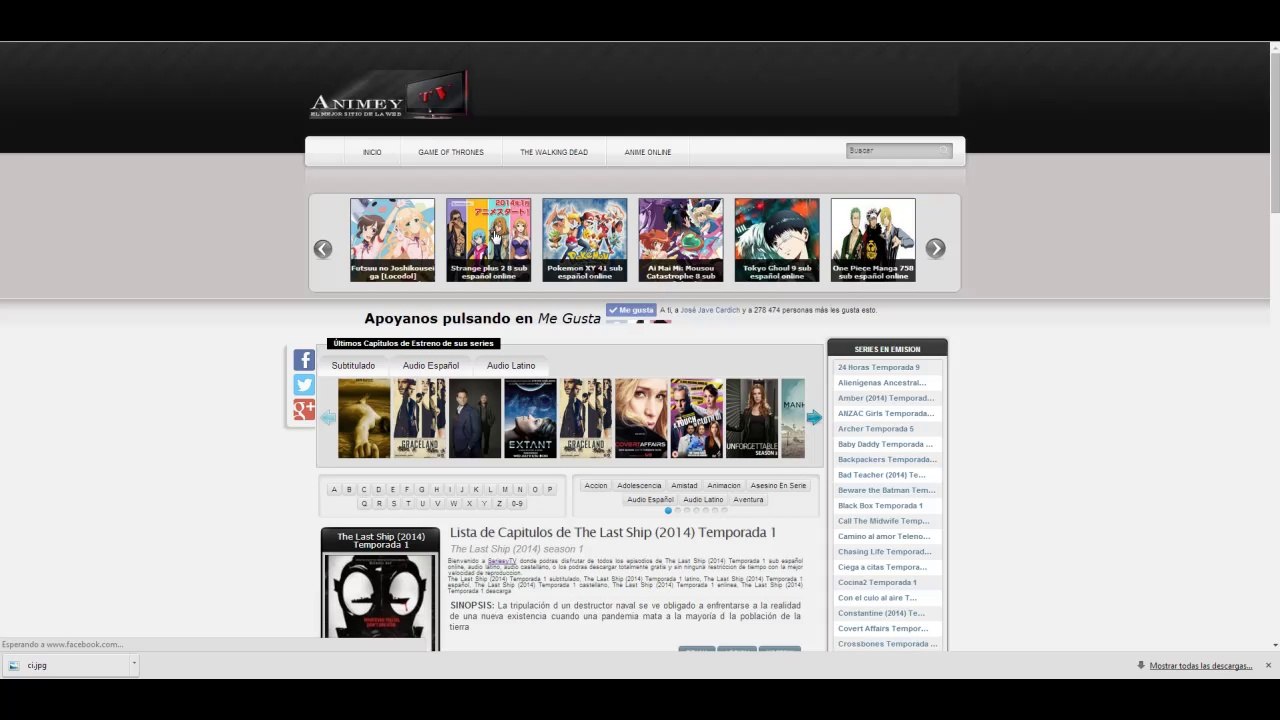
Task: Select the first genre pagination dot
Action: [668, 511]
